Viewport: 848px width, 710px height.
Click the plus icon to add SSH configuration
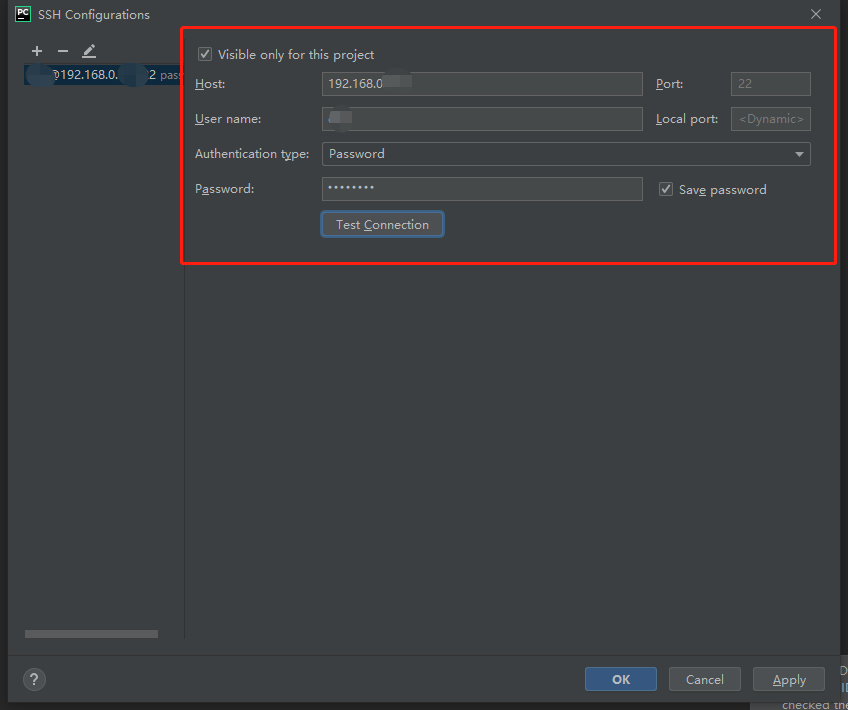pyautogui.click(x=37, y=51)
